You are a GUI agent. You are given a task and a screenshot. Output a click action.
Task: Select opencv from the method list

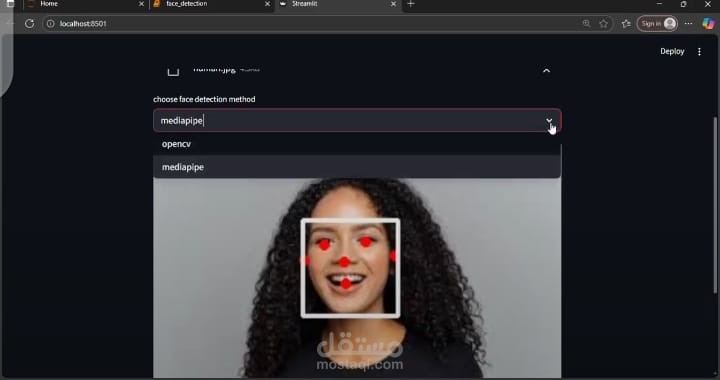point(357,144)
